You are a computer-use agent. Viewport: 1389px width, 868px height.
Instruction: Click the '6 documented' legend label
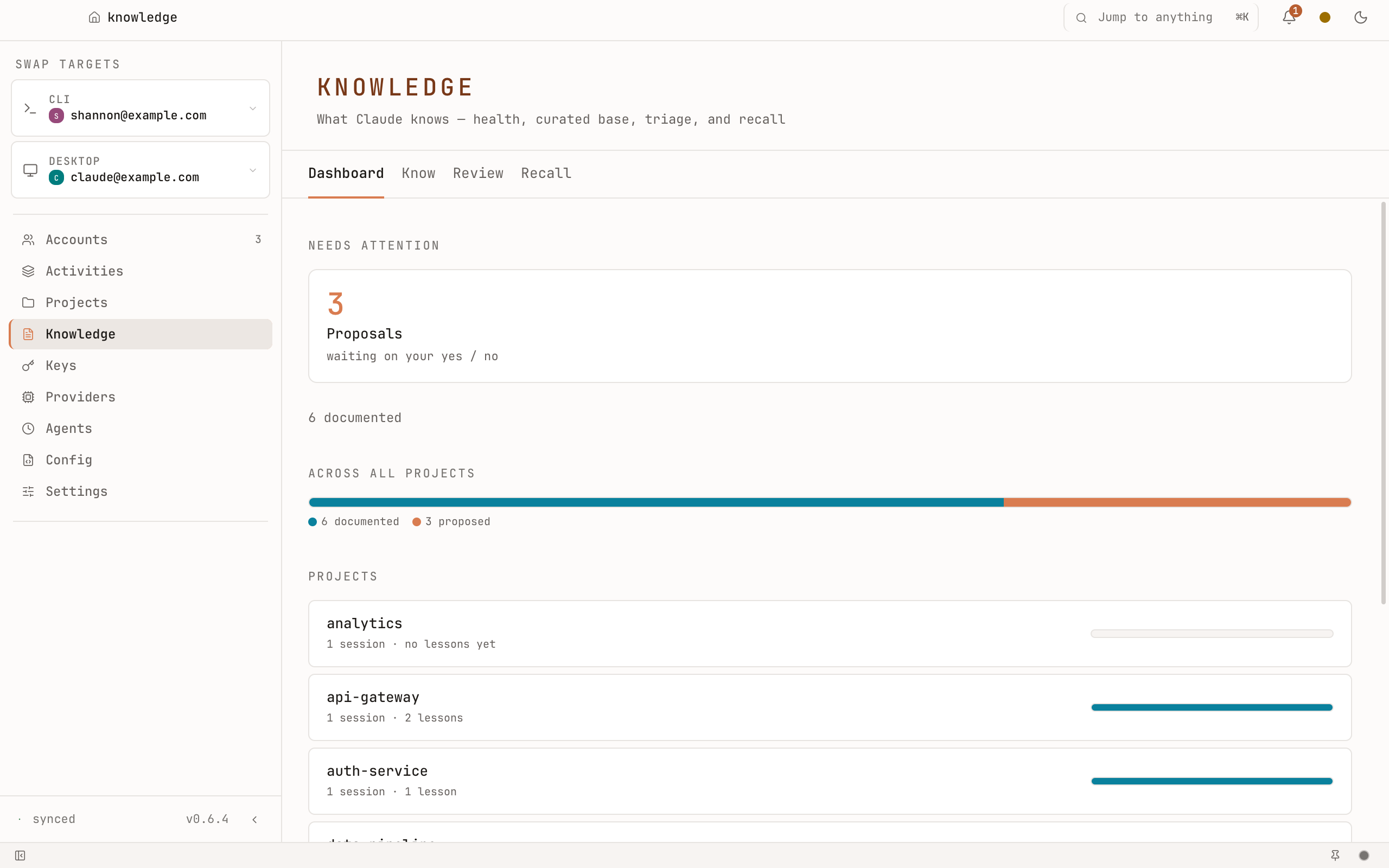360,521
